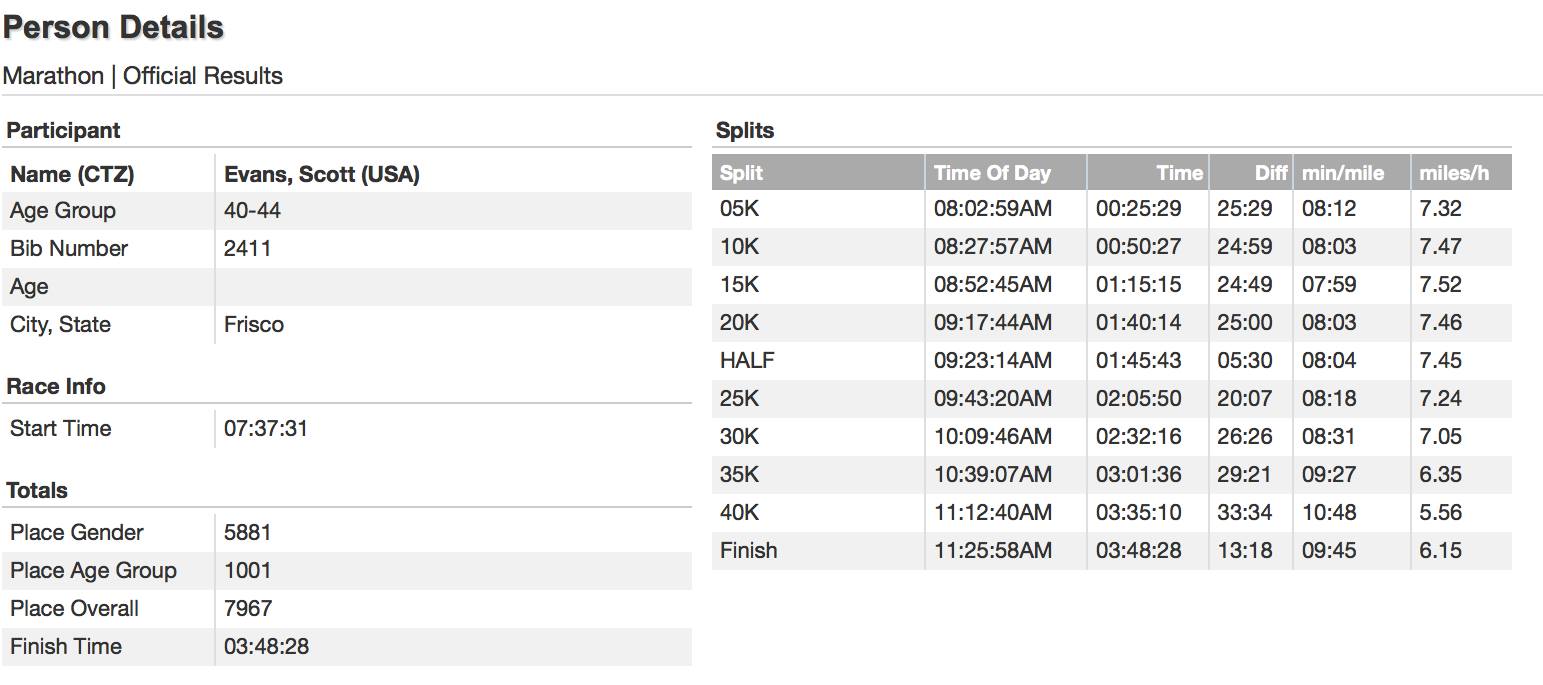Image resolution: width=1543 pixels, height=685 pixels.
Task: Click the Age Group value 40-44
Action: tap(252, 210)
